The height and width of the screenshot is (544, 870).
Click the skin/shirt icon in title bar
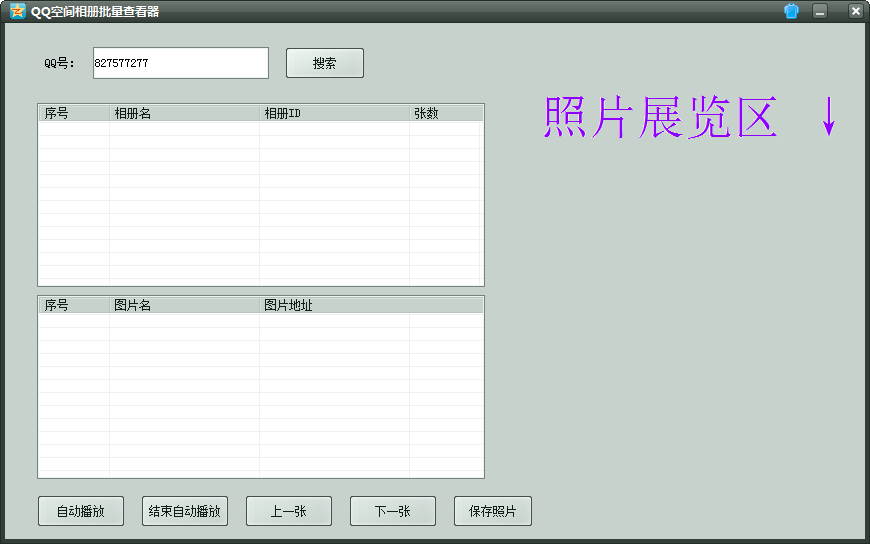pos(791,11)
